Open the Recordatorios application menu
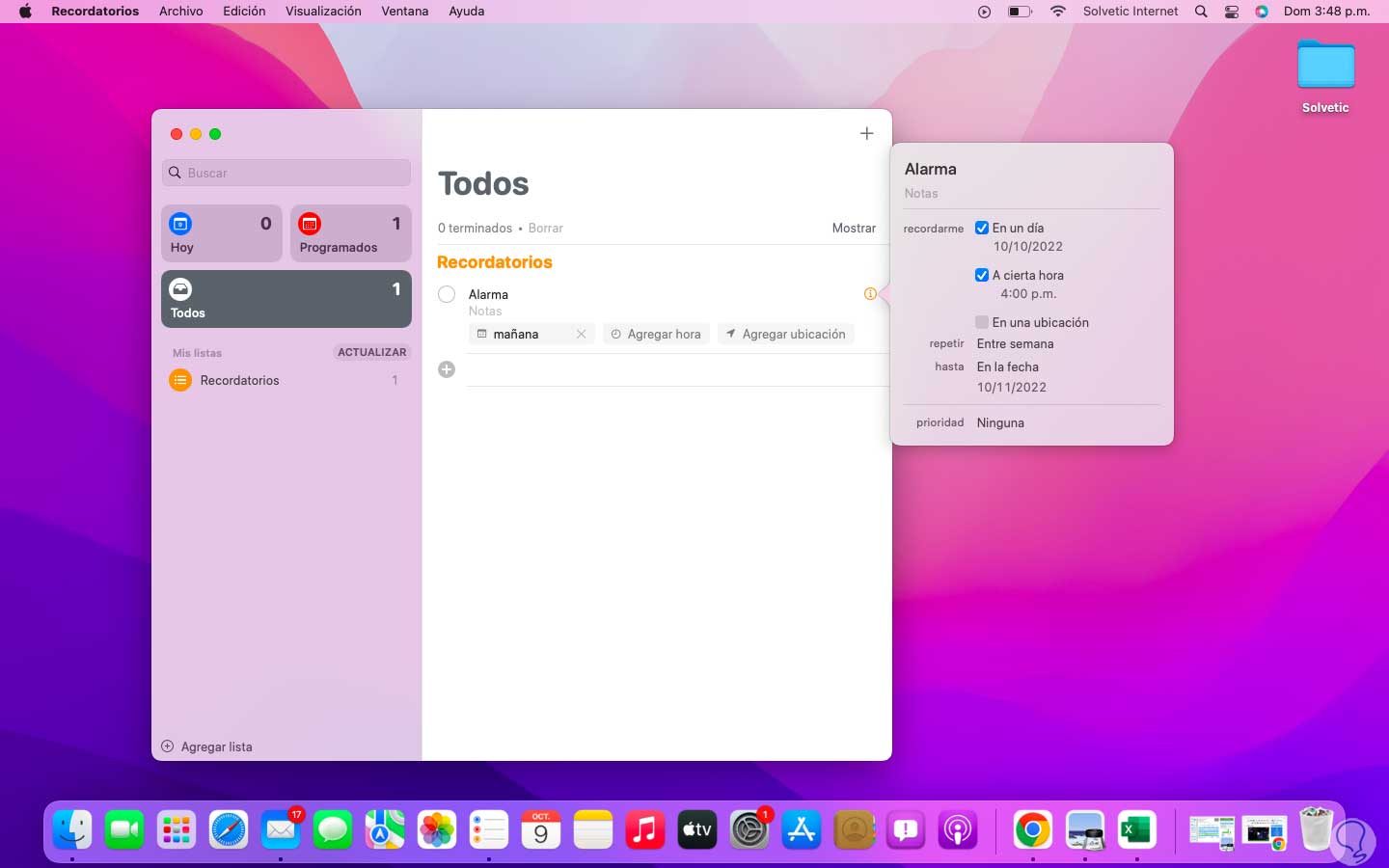Screen dimensions: 1389x868 95,12
